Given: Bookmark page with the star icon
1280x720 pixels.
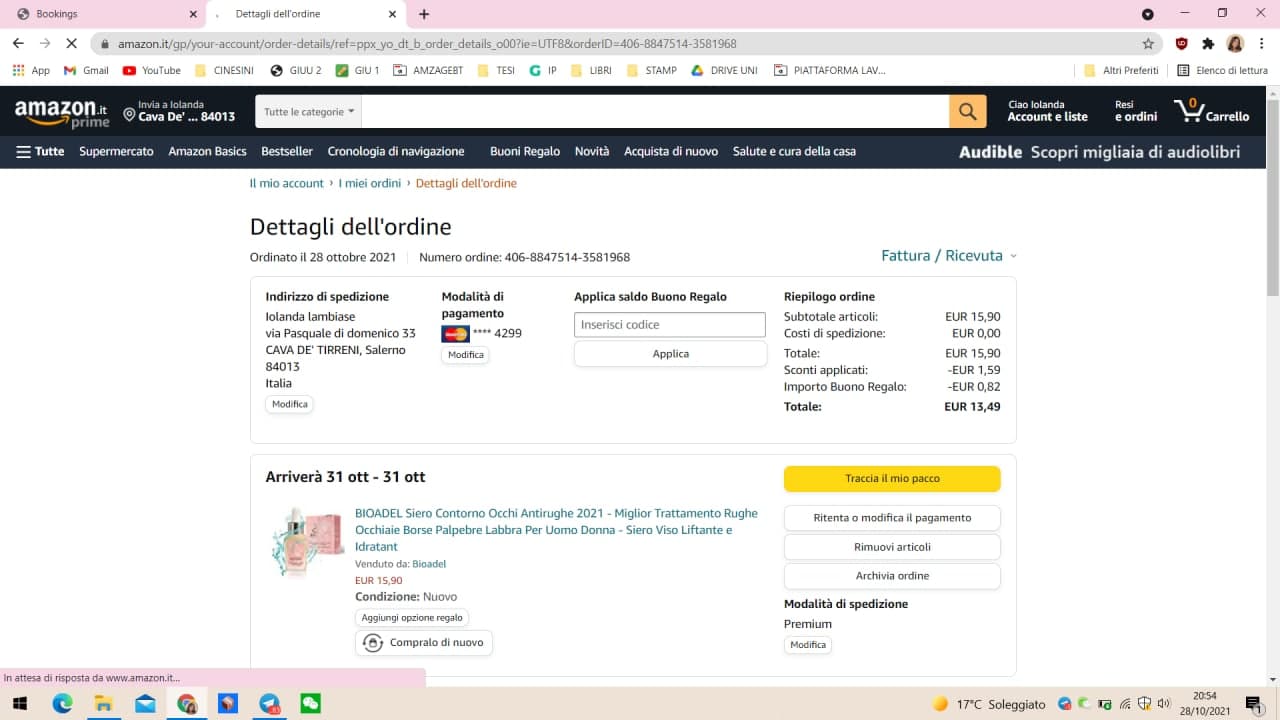Looking at the screenshot, I should coord(1148,44).
